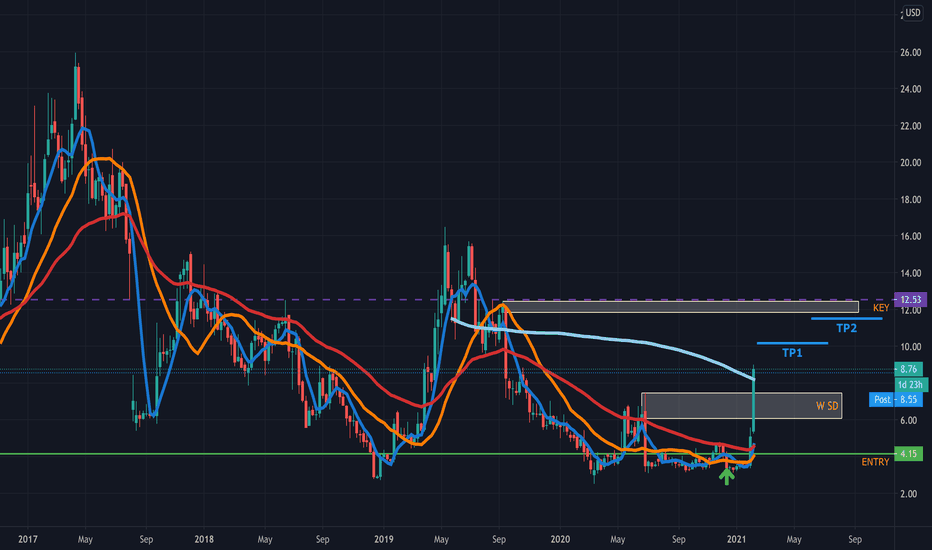Select the blue line above TP2
This screenshot has width=932, height=550.
tap(846, 319)
